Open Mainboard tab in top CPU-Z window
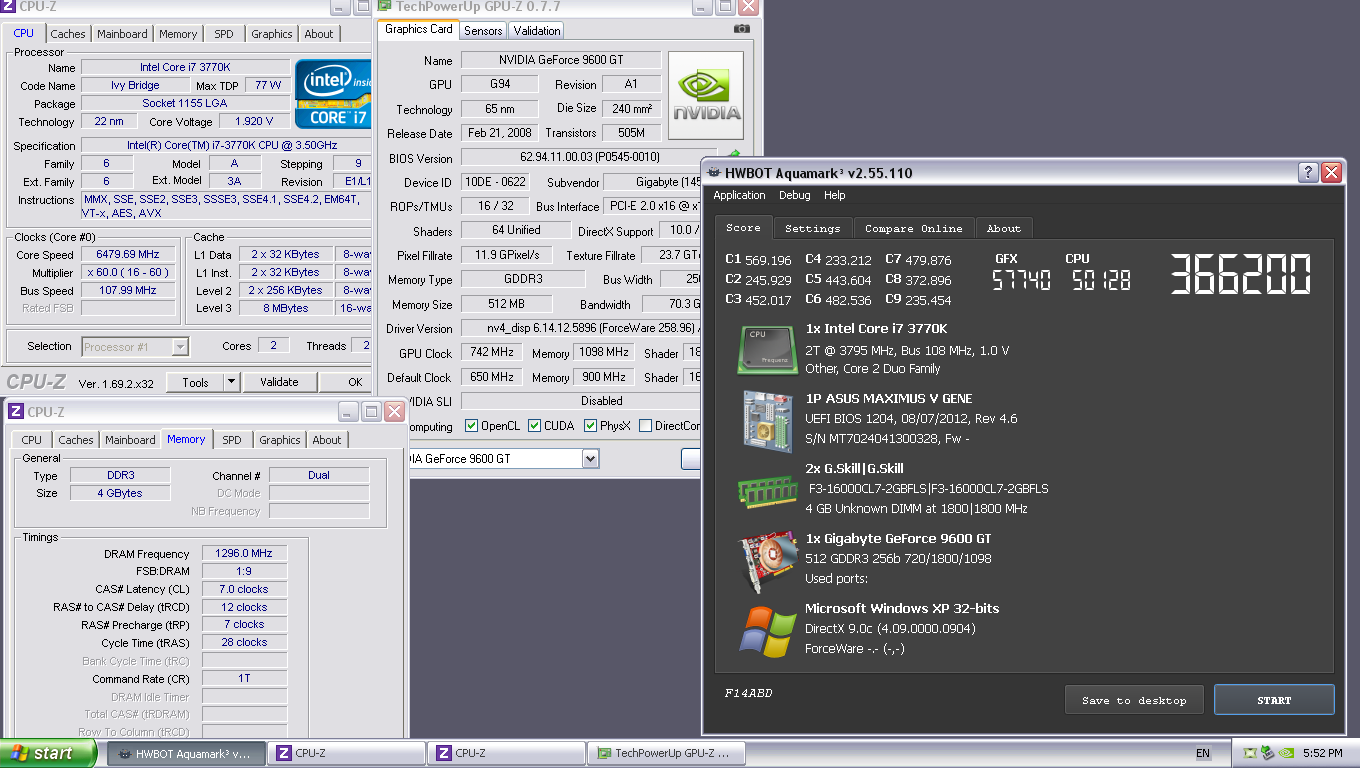 coord(122,34)
